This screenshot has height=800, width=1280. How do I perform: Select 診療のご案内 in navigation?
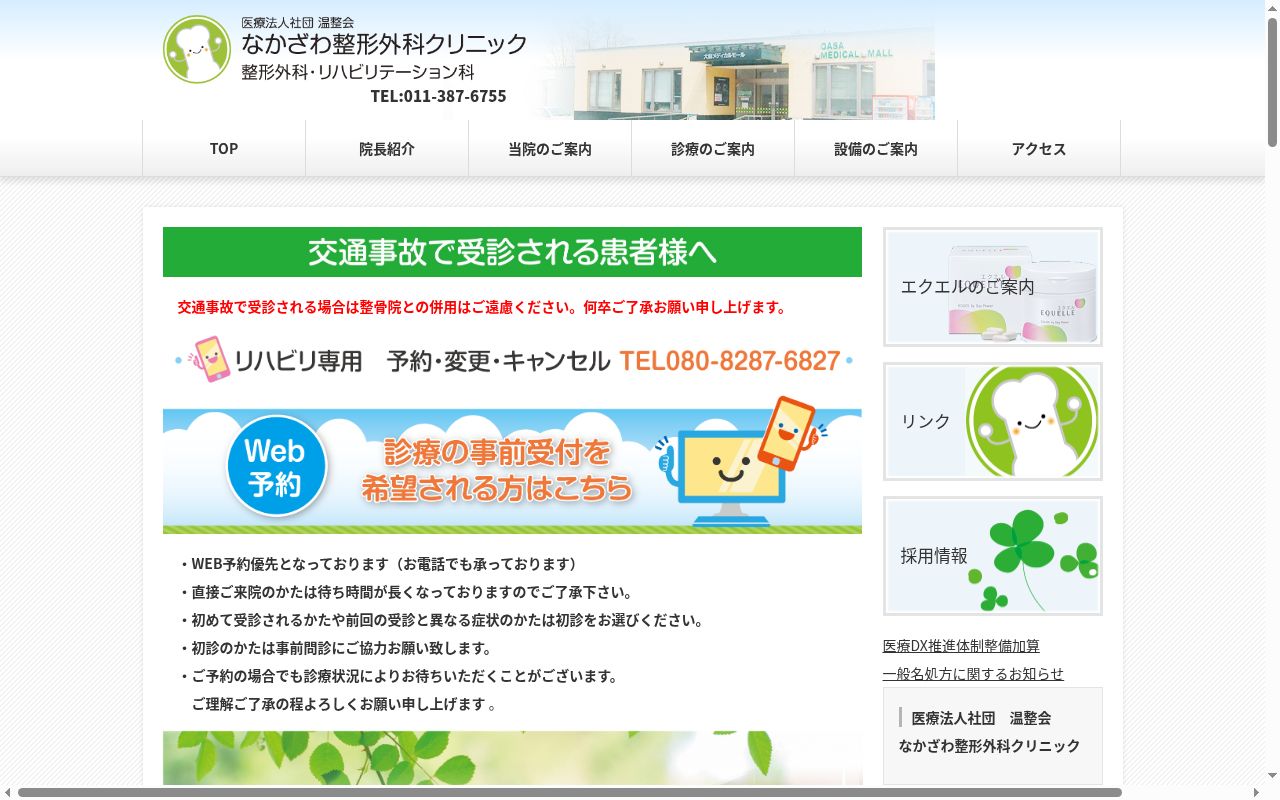(713, 148)
